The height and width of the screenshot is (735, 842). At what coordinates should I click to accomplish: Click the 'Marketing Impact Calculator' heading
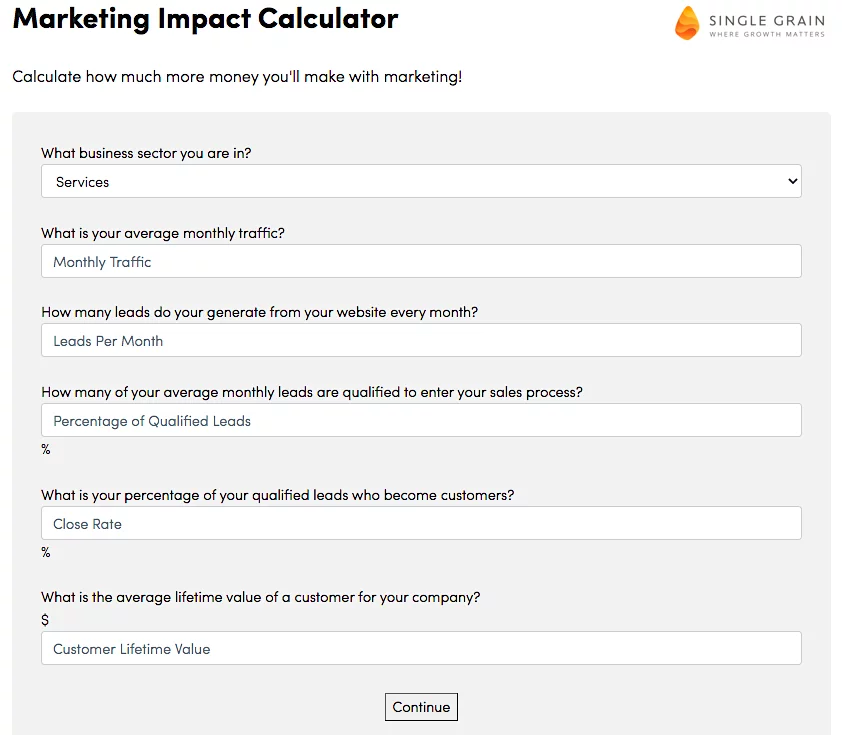tap(205, 18)
